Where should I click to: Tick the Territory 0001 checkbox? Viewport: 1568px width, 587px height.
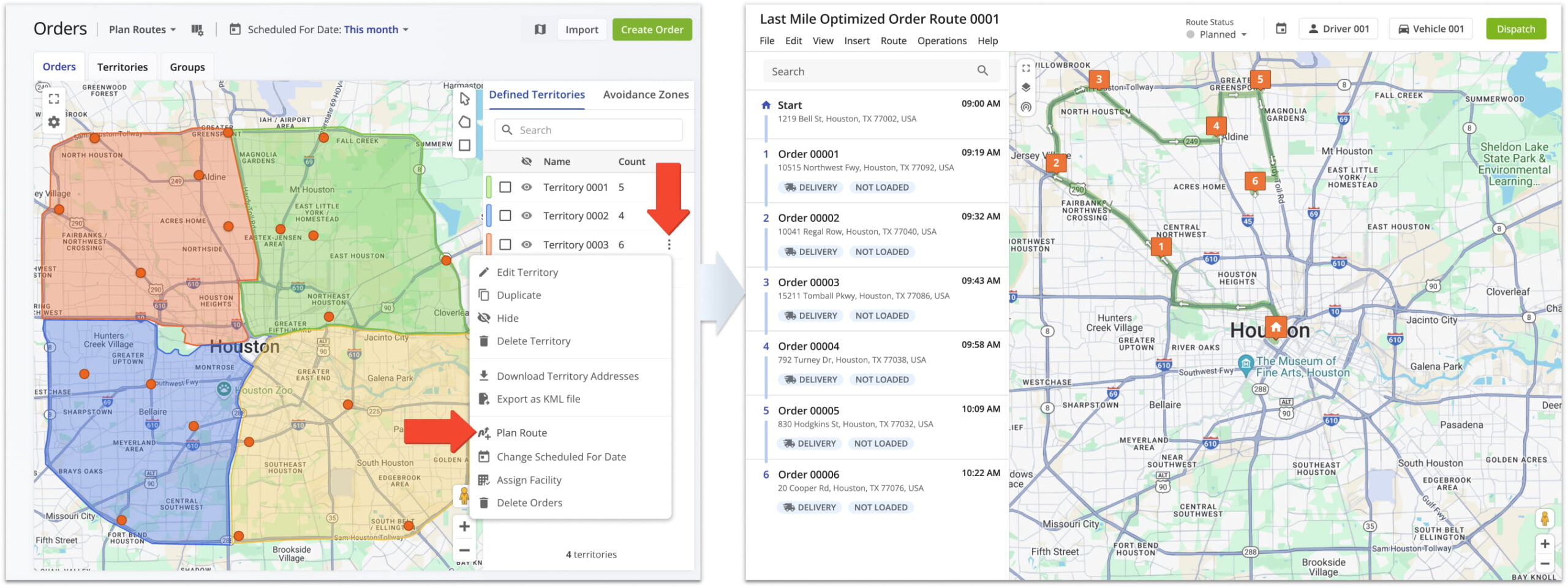click(x=505, y=187)
